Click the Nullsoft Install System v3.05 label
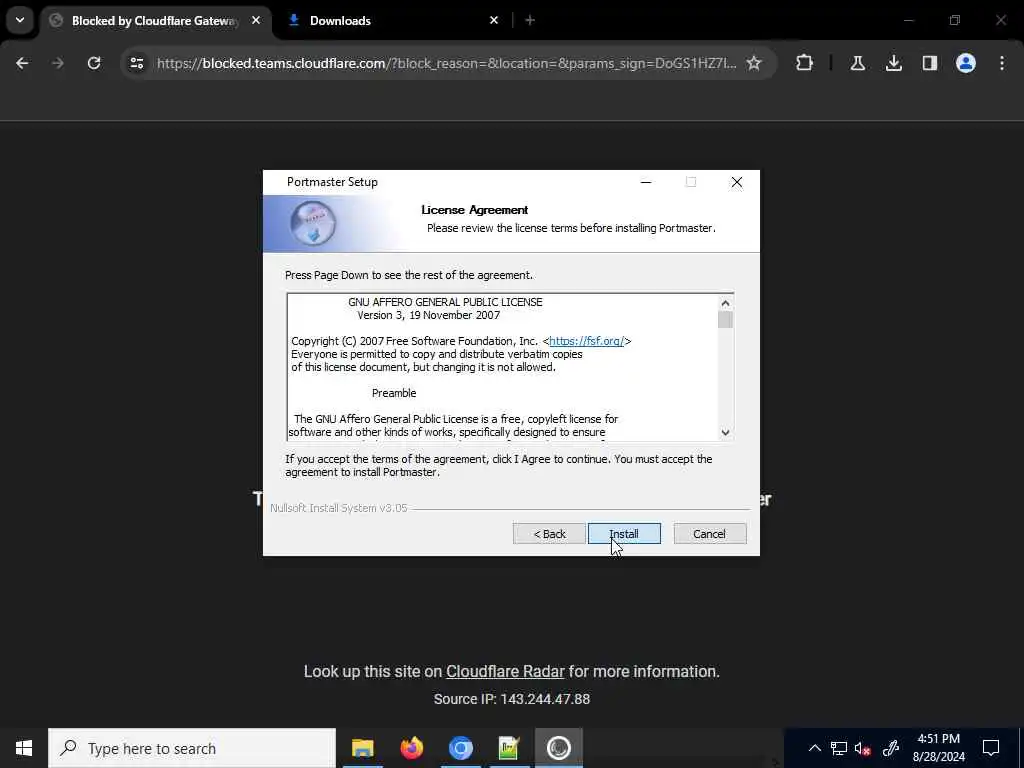 point(339,508)
